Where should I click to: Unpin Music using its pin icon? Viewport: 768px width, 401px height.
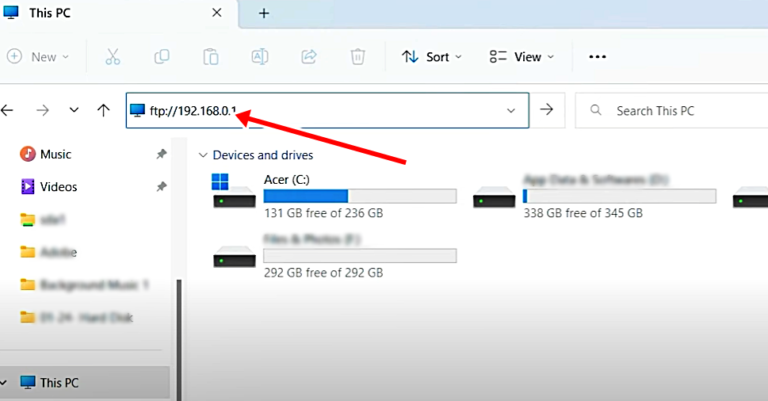(x=161, y=154)
